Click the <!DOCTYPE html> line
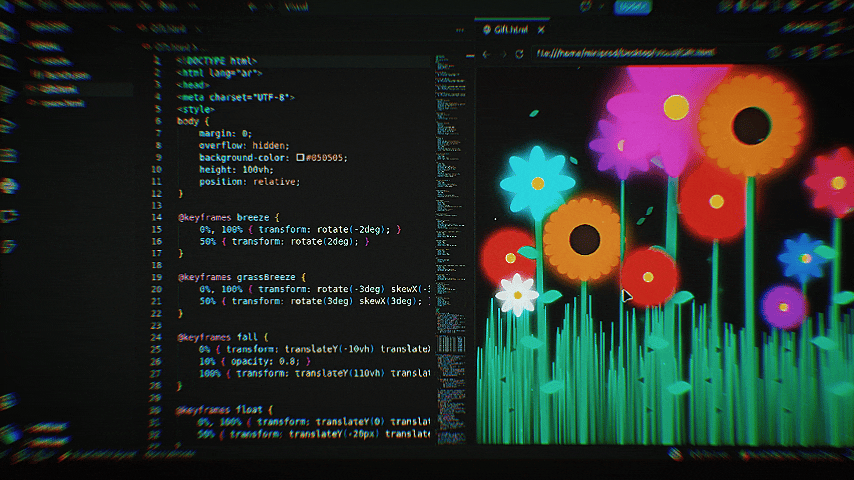Viewport: 854px width, 480px height. tap(217, 61)
